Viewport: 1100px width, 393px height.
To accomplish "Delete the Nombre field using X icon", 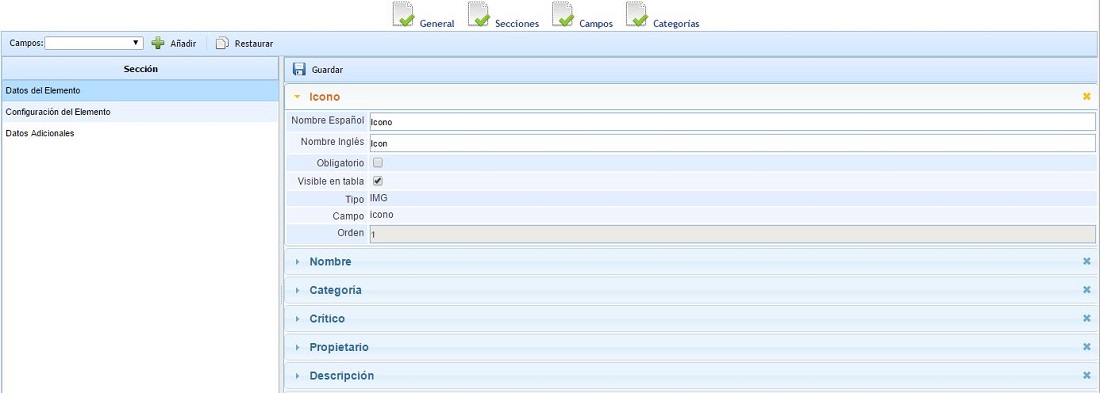I will 1087,261.
